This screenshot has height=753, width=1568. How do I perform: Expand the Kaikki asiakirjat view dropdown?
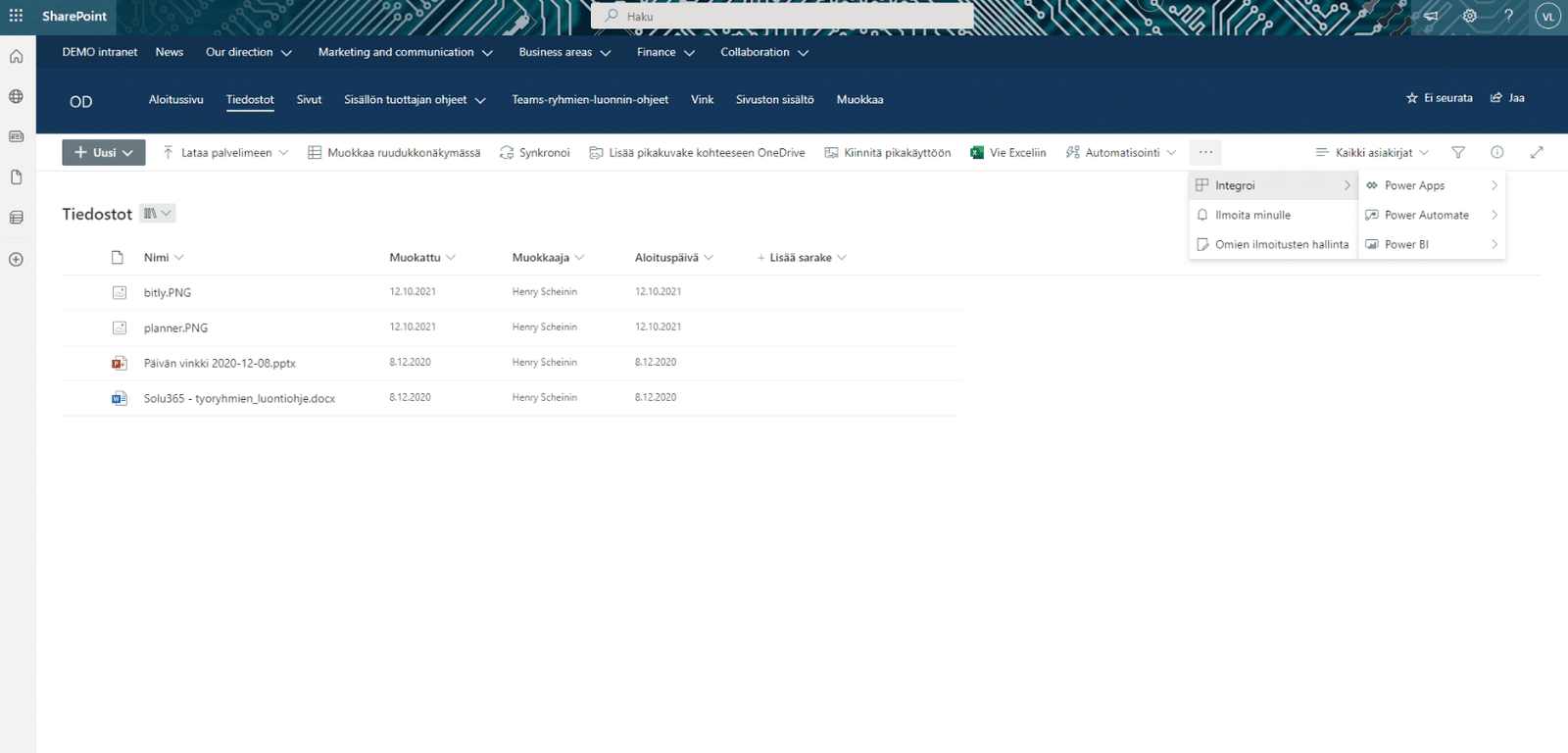[x=1372, y=153]
